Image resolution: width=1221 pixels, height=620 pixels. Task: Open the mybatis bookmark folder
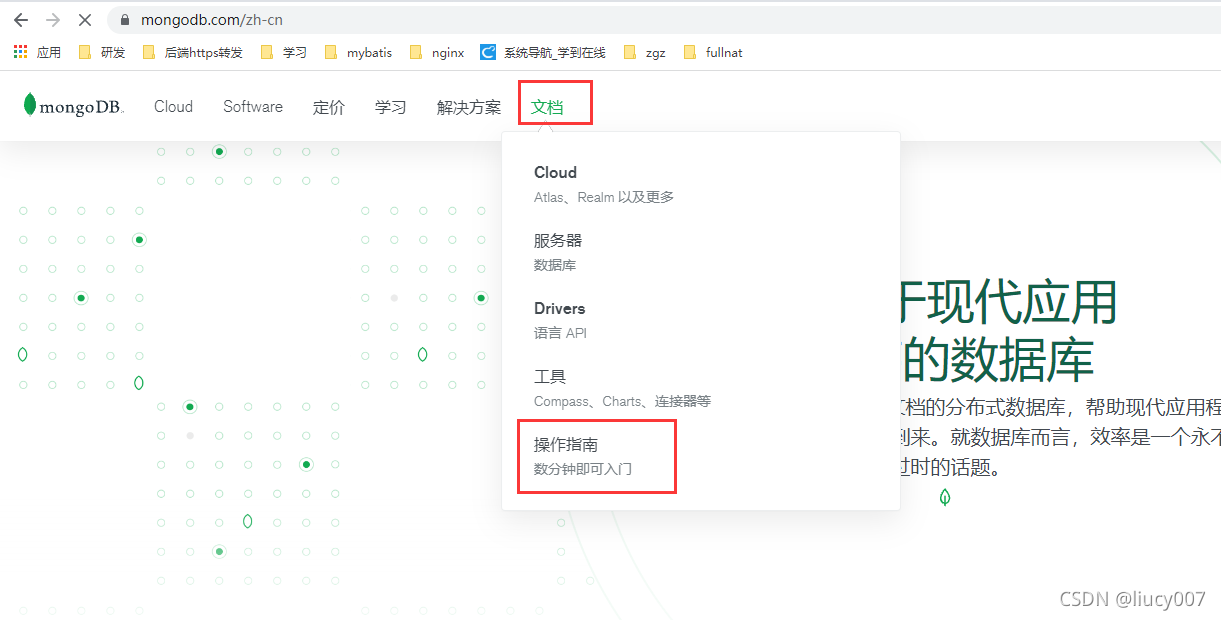point(358,52)
